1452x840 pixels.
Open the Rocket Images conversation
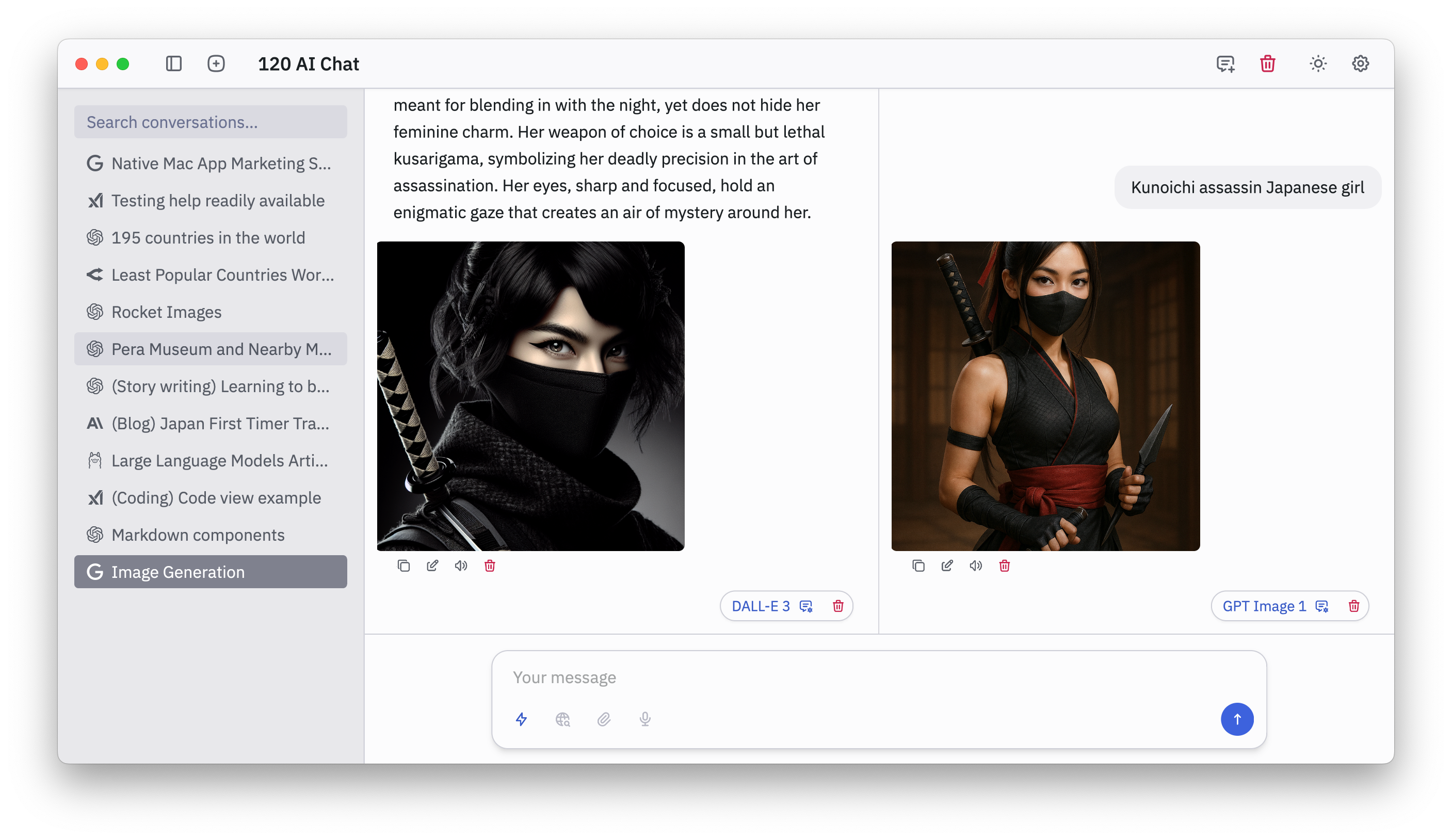pos(166,312)
